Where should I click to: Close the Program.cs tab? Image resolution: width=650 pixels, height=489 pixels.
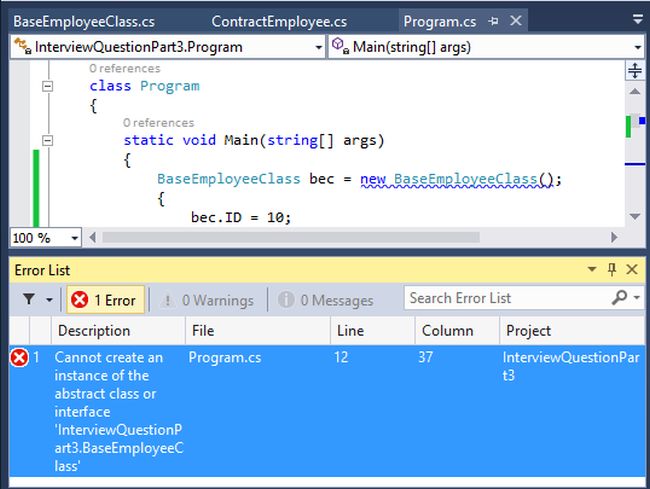pos(516,20)
